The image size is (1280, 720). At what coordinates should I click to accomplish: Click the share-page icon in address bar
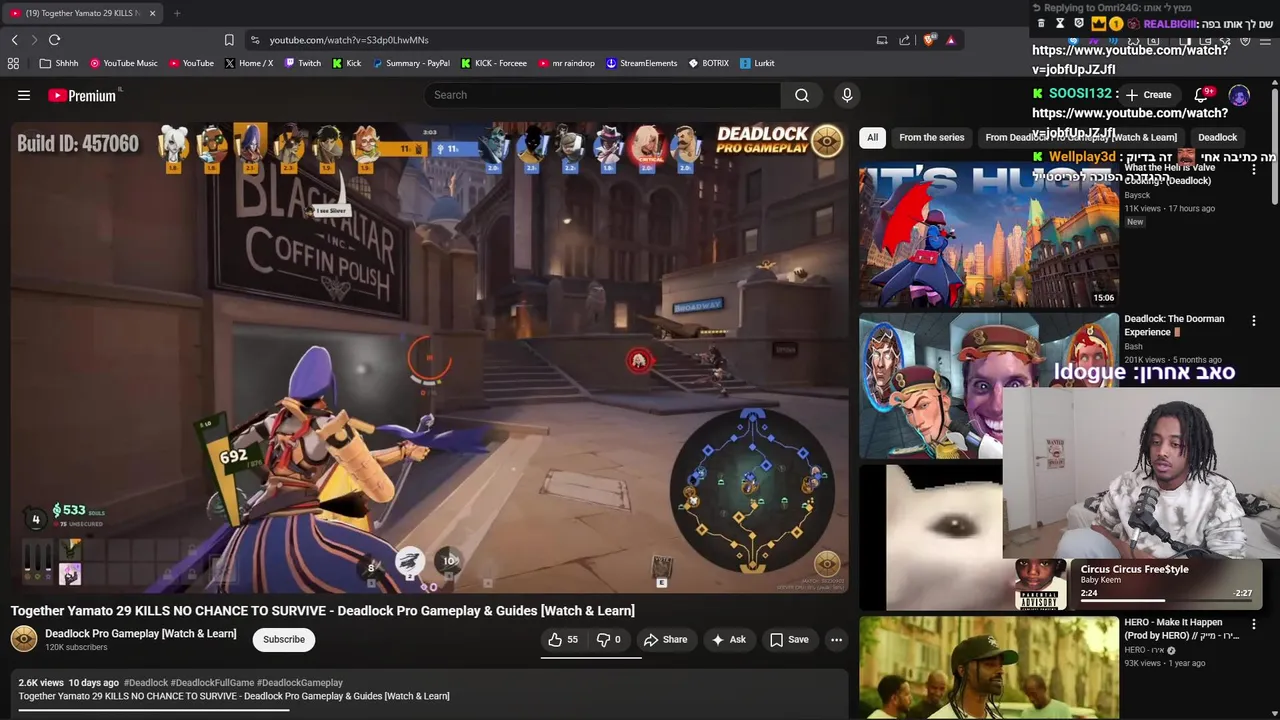point(905,40)
